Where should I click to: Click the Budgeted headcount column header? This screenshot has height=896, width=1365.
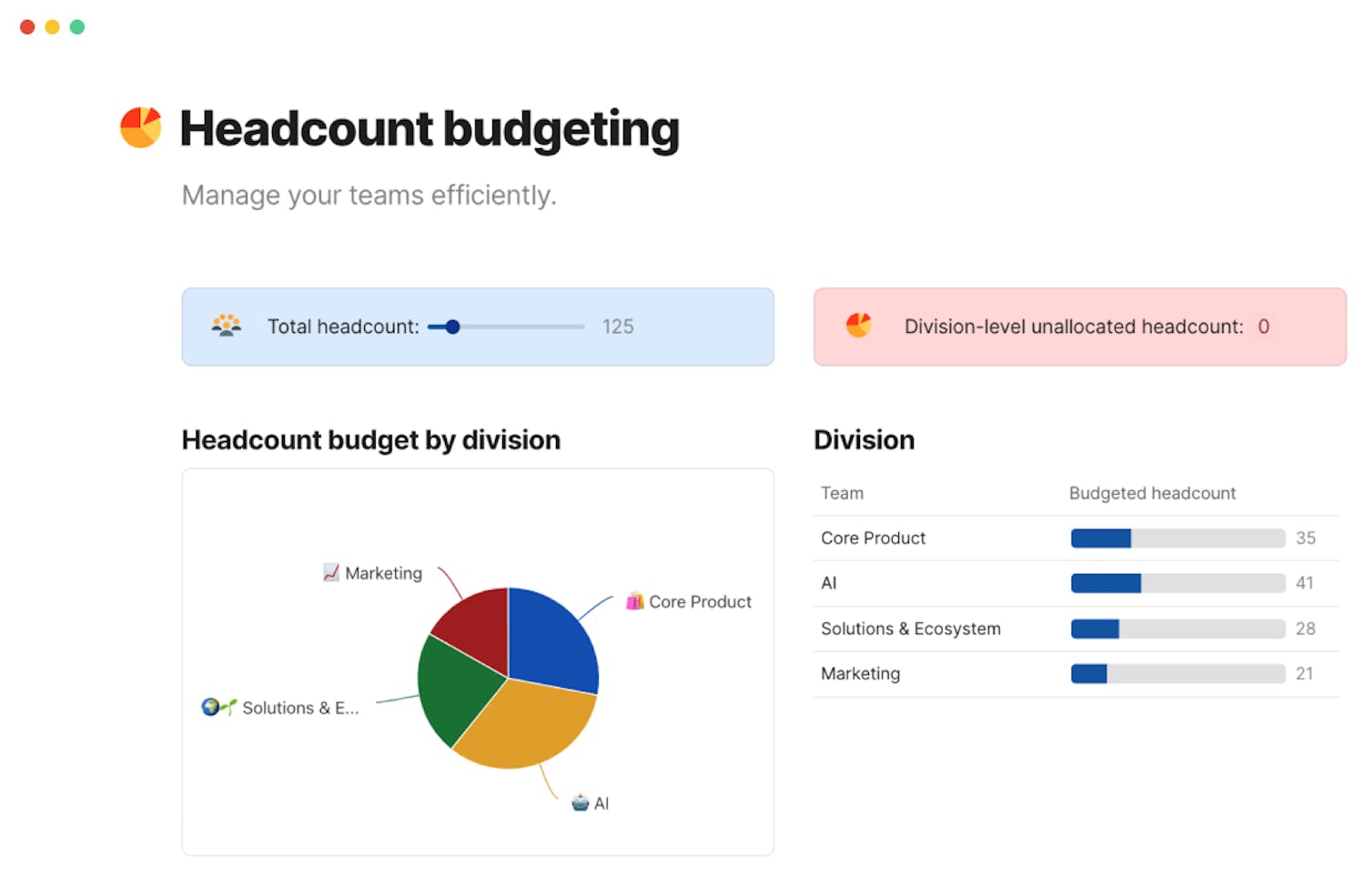point(1151,493)
